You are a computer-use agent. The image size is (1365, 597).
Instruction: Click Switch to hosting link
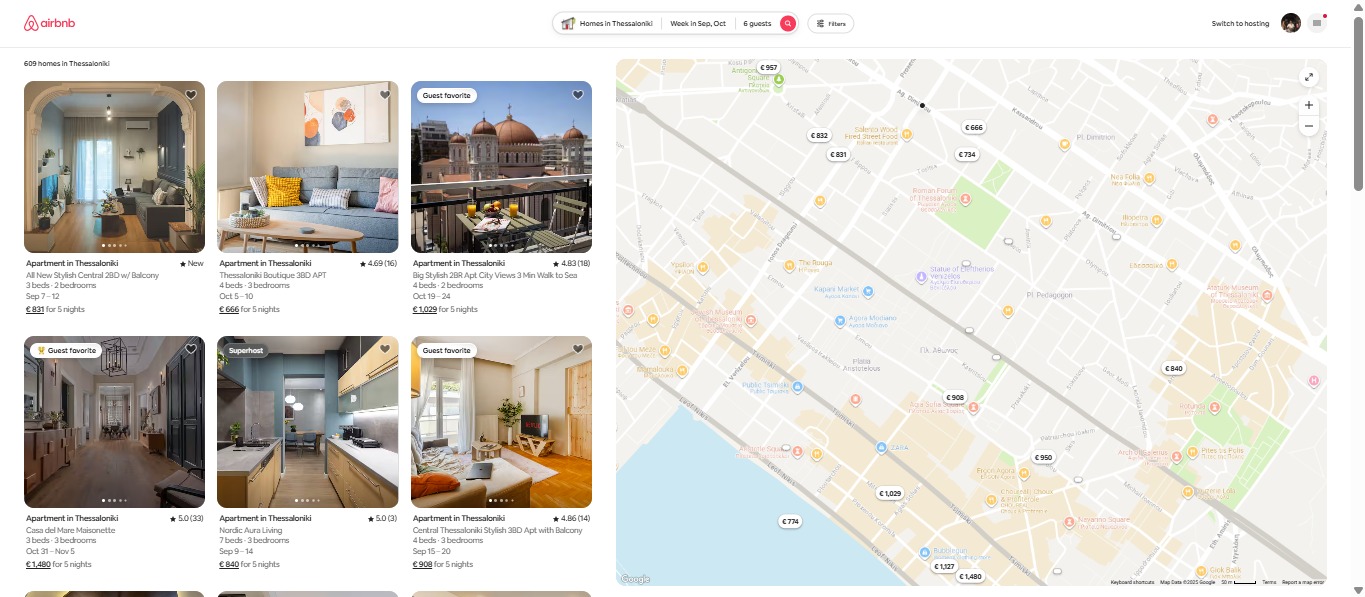[x=1240, y=23]
